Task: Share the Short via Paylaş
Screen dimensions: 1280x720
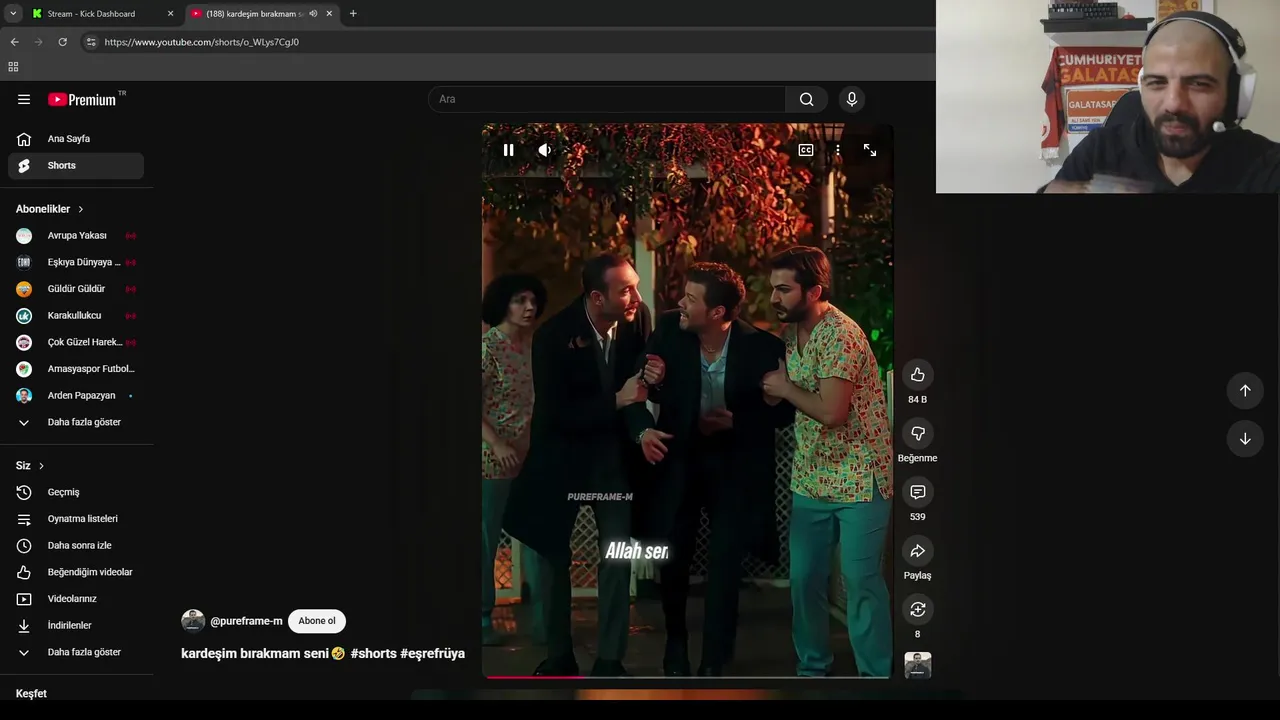Action: coord(917,551)
